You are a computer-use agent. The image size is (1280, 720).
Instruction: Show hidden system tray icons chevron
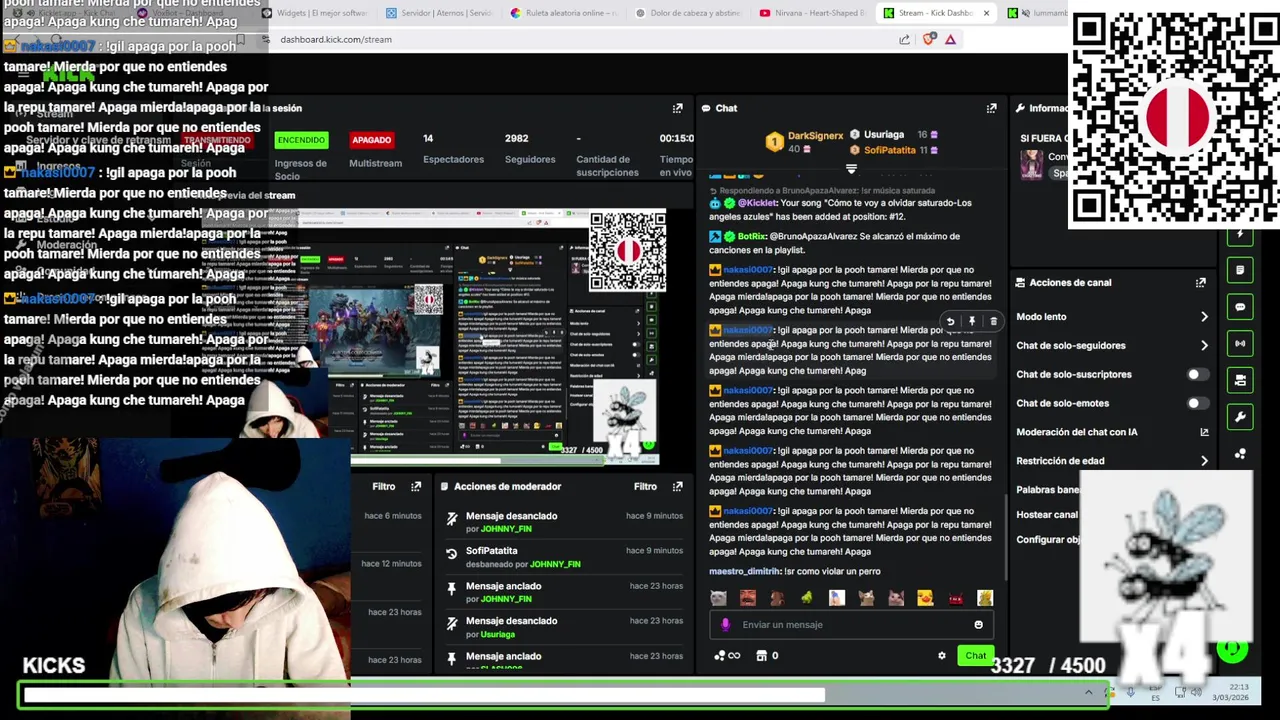[x=1089, y=692]
